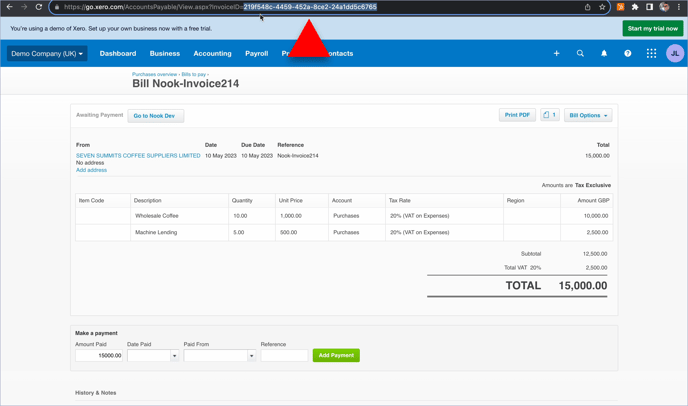
Task: Click the Bill Nook-Invoice214 heading
Action: click(x=186, y=84)
